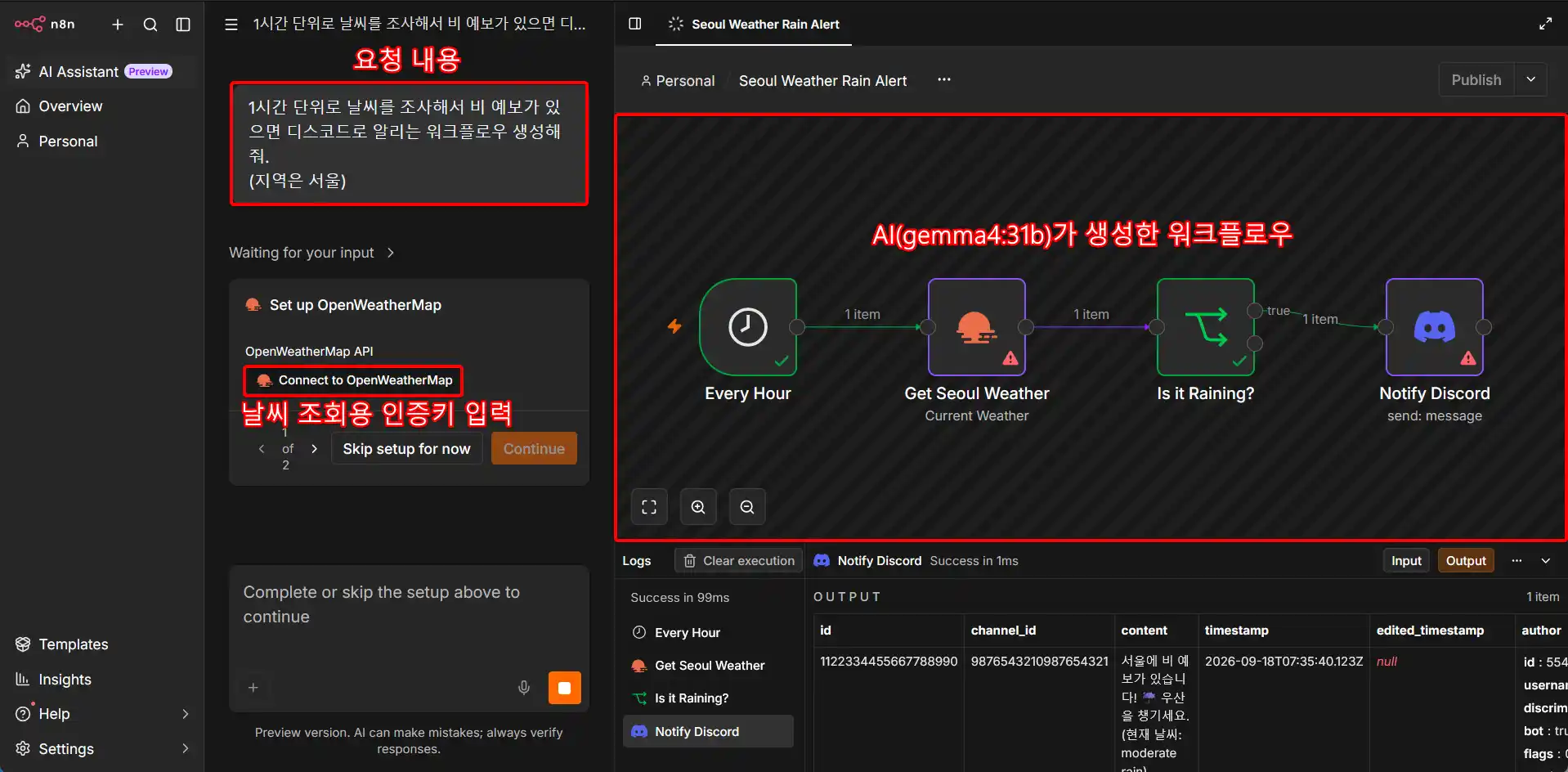Screen dimensions: 1568x772
Task: Go to previous setup step arrow
Action: pyautogui.click(x=262, y=448)
